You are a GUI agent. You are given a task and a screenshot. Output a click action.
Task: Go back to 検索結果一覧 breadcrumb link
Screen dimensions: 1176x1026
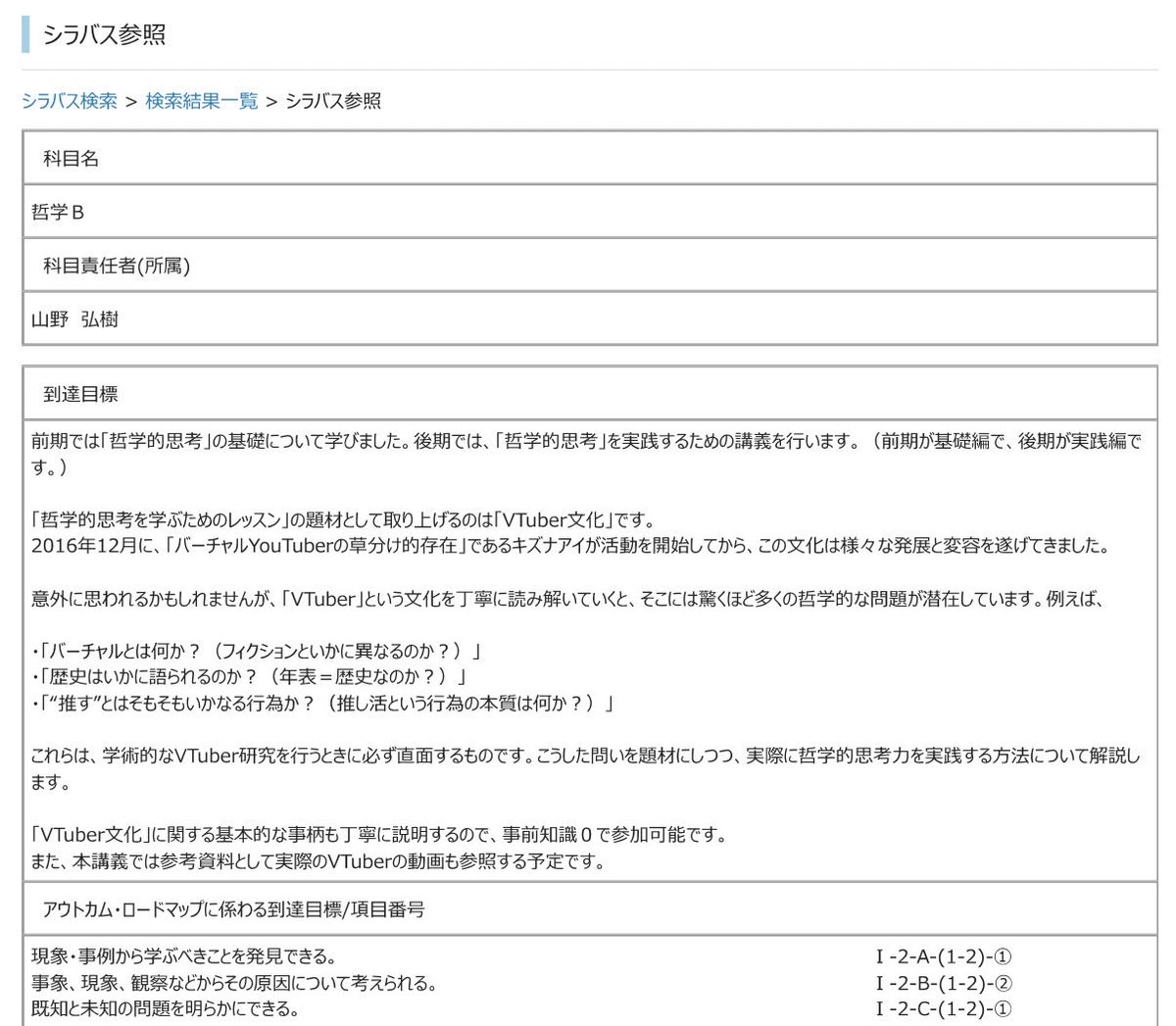(202, 101)
